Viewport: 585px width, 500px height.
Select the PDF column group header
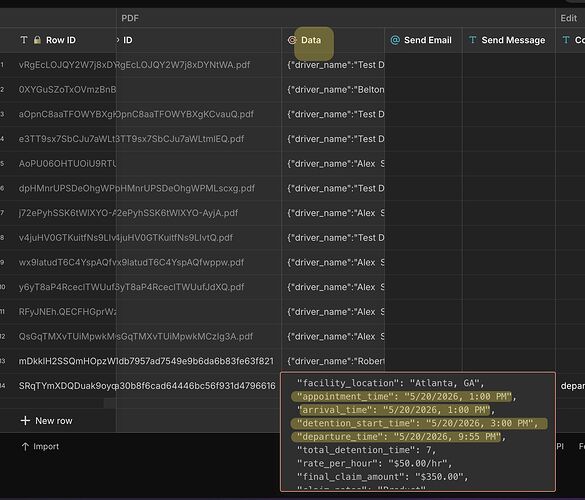pyautogui.click(x=130, y=18)
